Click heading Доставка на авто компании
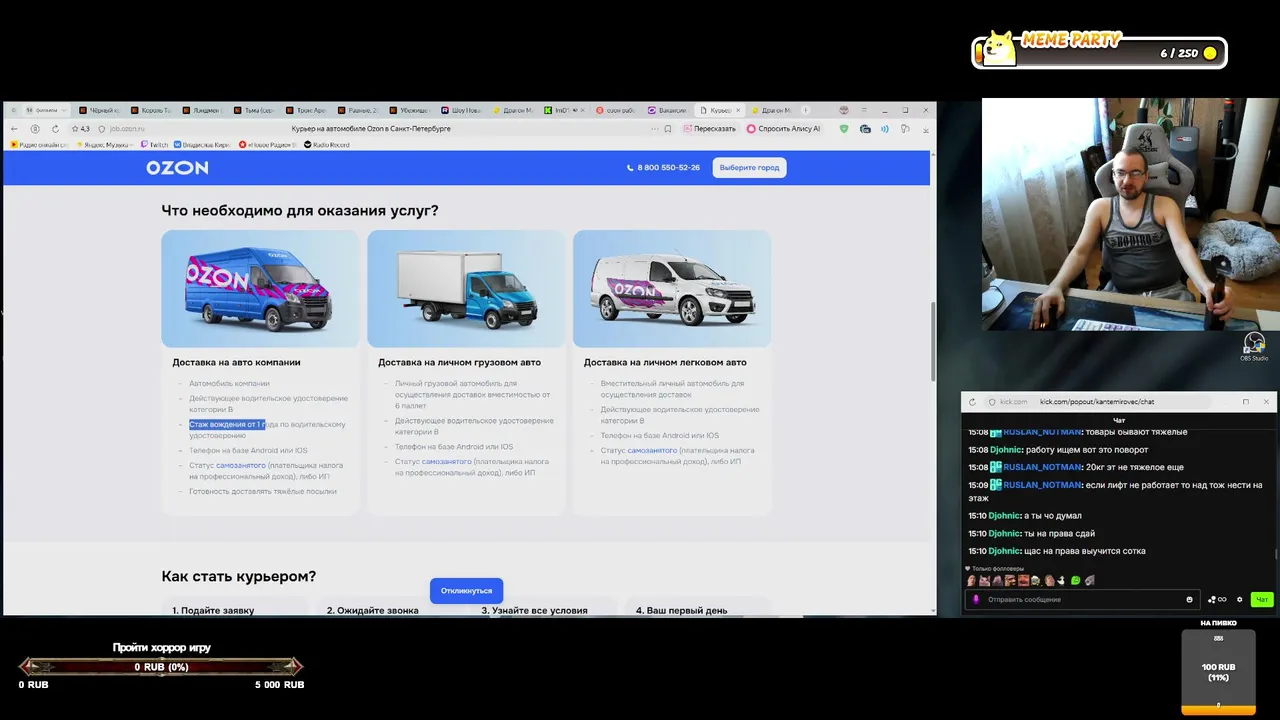Screen dimensions: 1280x720 pos(236,362)
